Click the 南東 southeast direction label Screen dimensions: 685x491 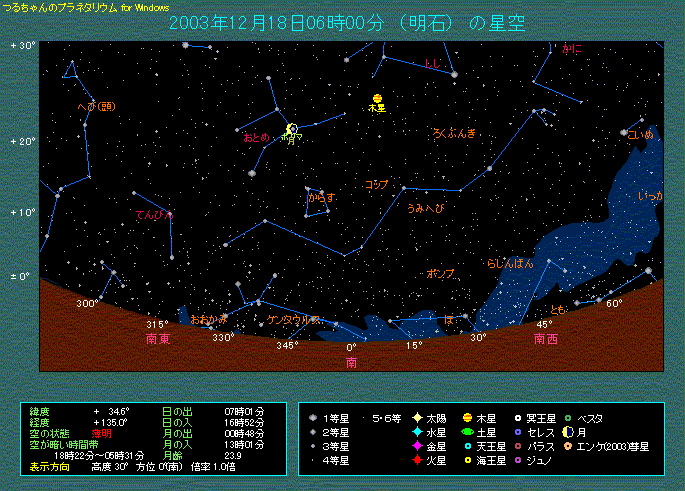[x=157, y=339]
